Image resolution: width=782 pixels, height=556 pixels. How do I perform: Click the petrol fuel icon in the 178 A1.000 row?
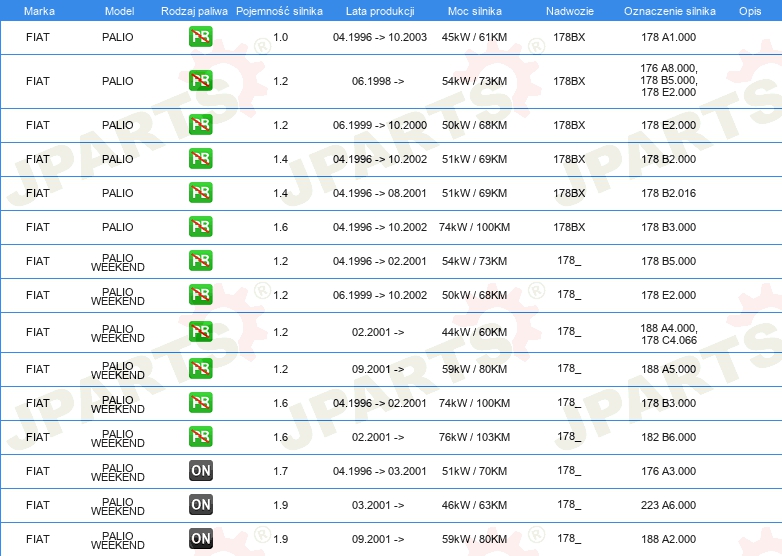(200, 37)
